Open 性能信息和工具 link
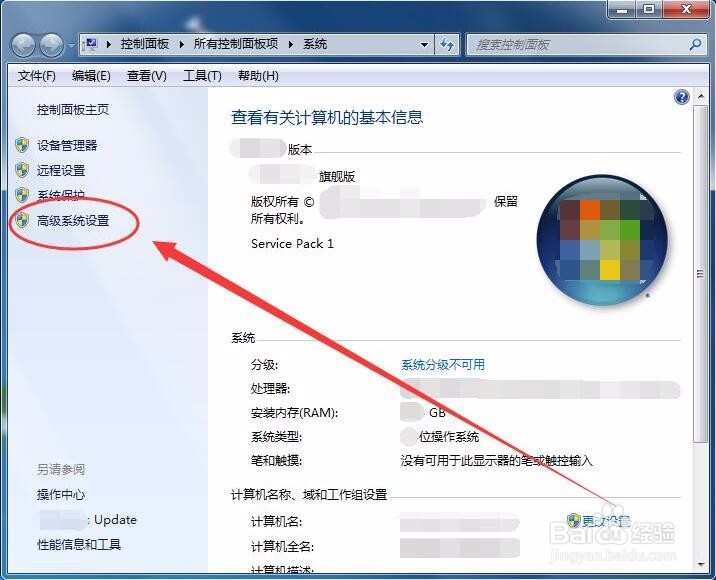 (79, 544)
